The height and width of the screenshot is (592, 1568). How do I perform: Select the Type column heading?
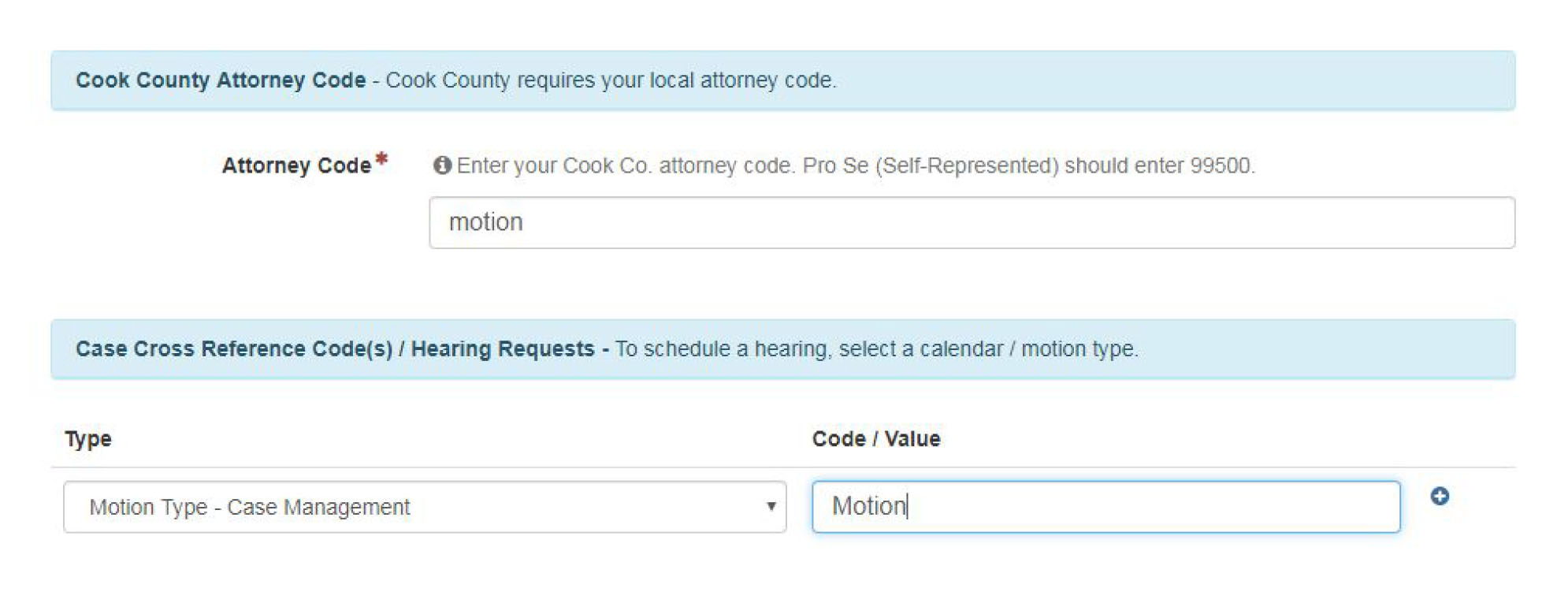(x=87, y=438)
